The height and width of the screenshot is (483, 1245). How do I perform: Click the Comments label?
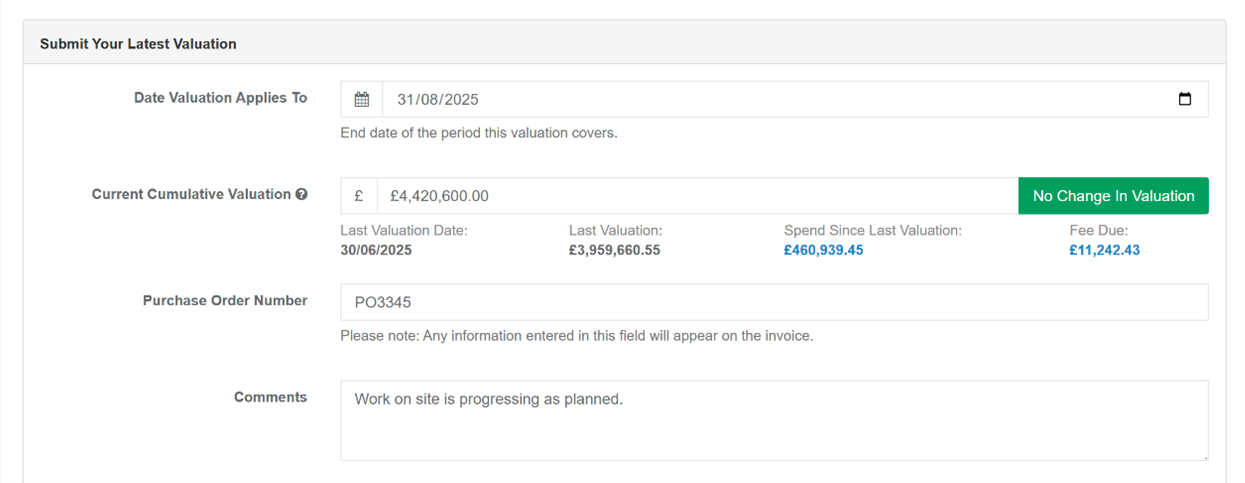tap(270, 397)
